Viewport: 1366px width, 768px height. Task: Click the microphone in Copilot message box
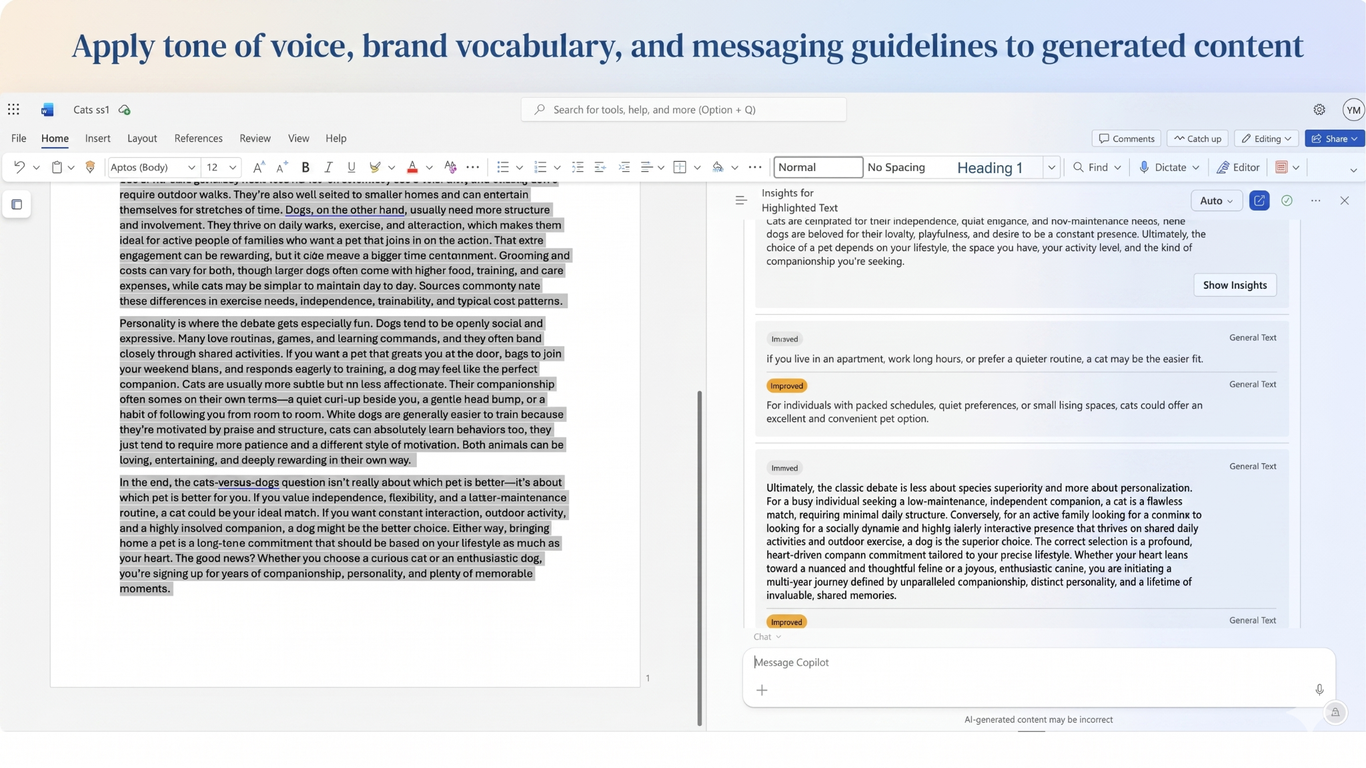click(x=1319, y=690)
